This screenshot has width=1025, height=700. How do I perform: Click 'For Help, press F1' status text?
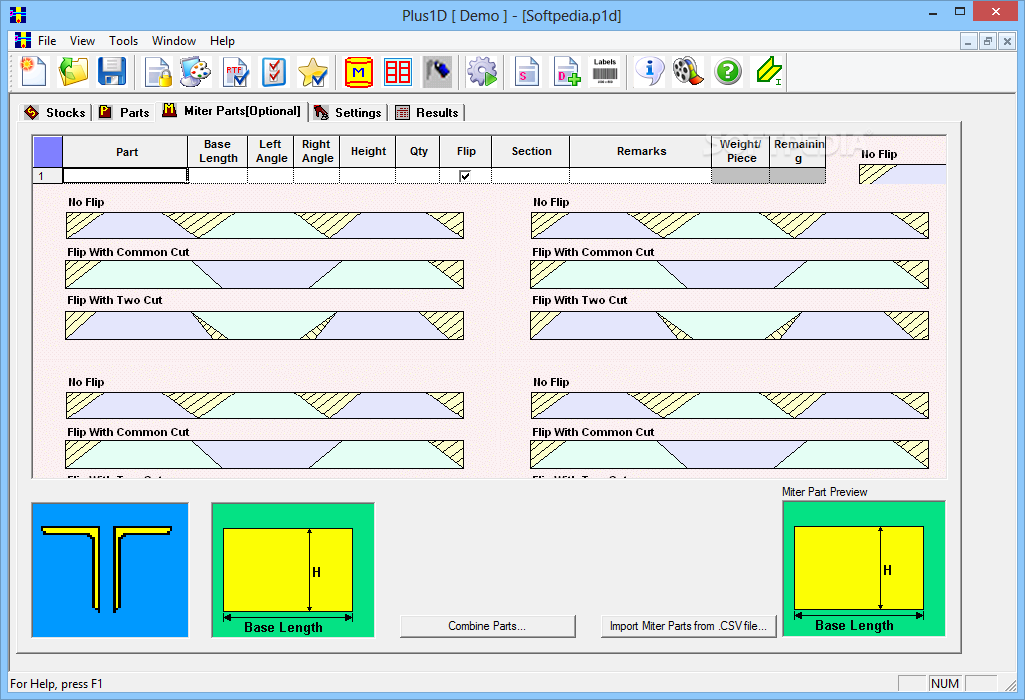[56, 684]
